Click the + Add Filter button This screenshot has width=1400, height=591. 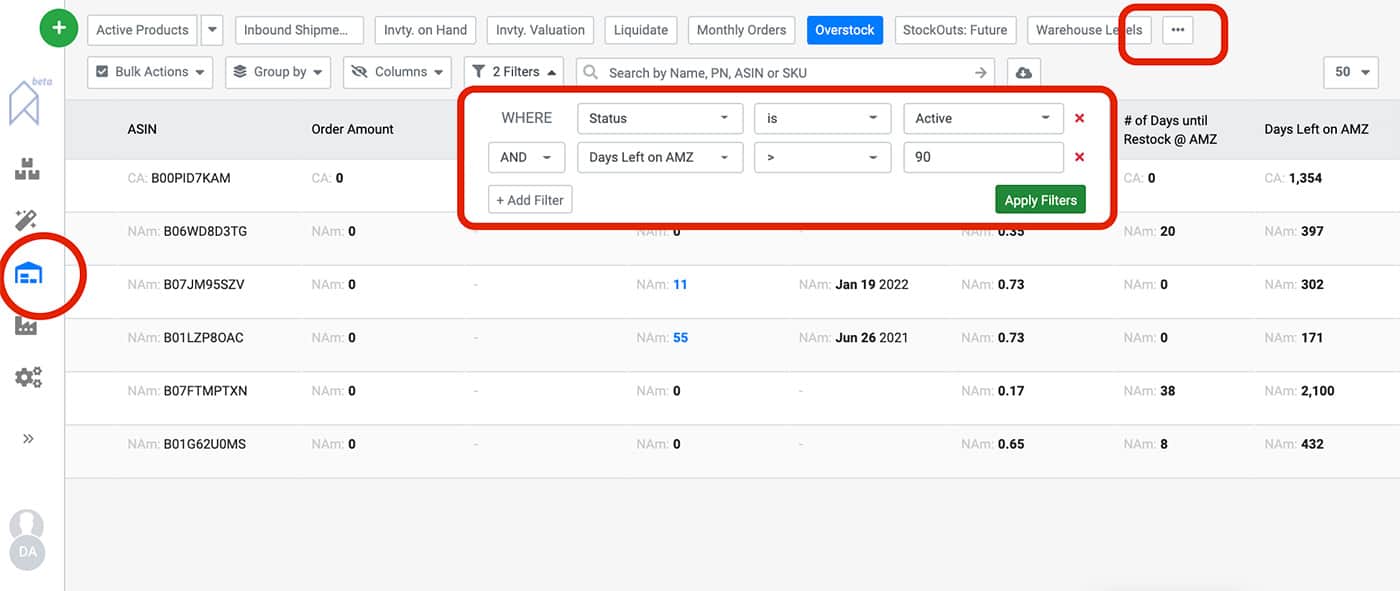coord(529,199)
